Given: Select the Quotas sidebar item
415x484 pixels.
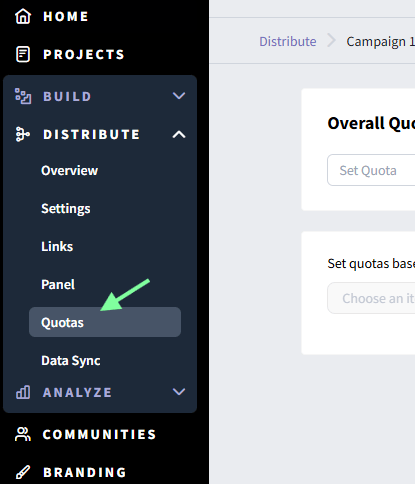Looking at the screenshot, I should [105, 322].
